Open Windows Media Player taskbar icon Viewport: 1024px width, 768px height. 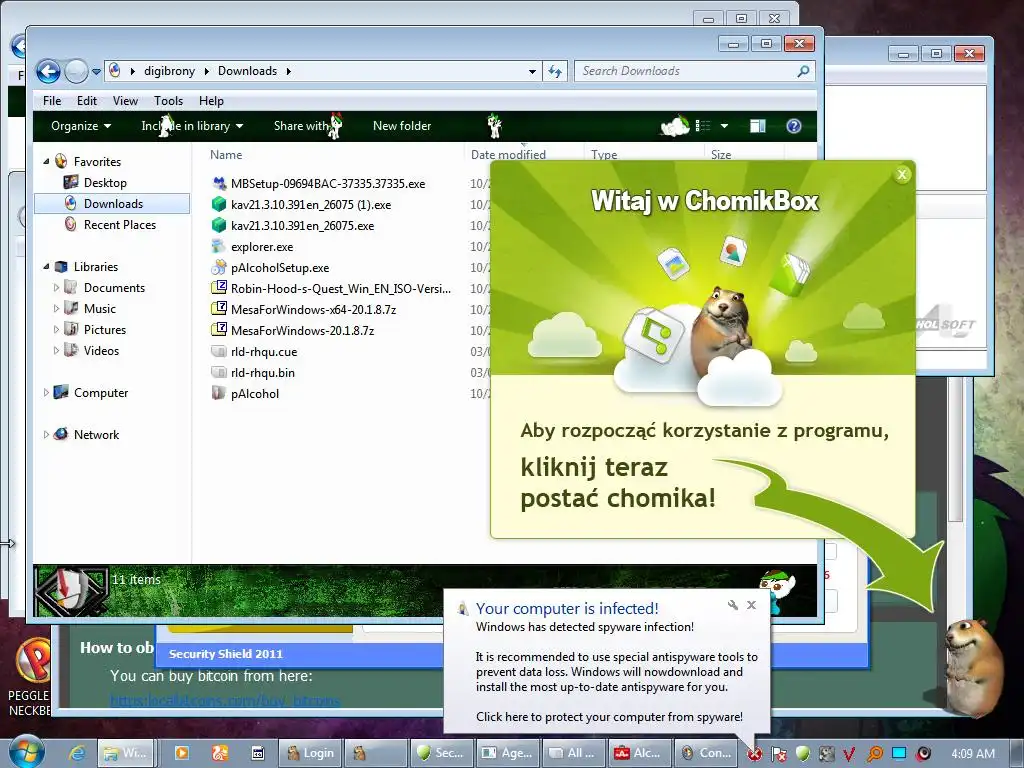click(182, 753)
